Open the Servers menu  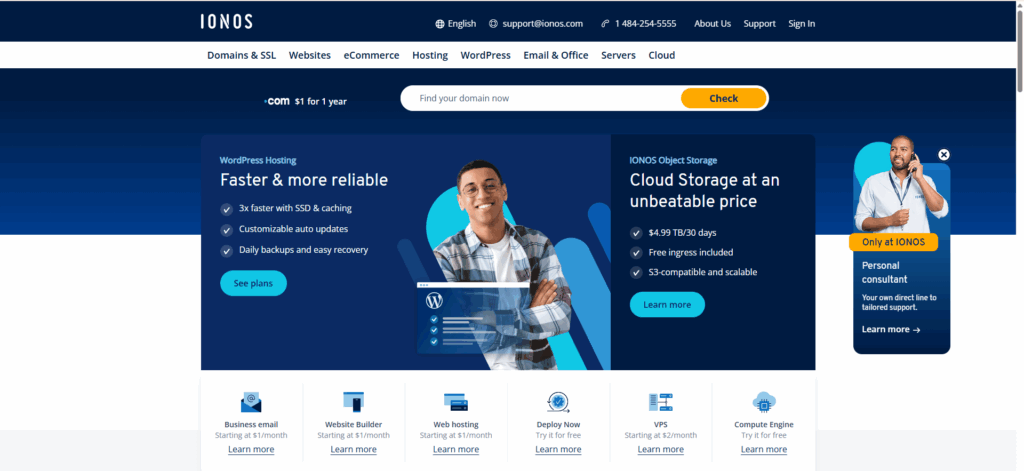click(618, 56)
